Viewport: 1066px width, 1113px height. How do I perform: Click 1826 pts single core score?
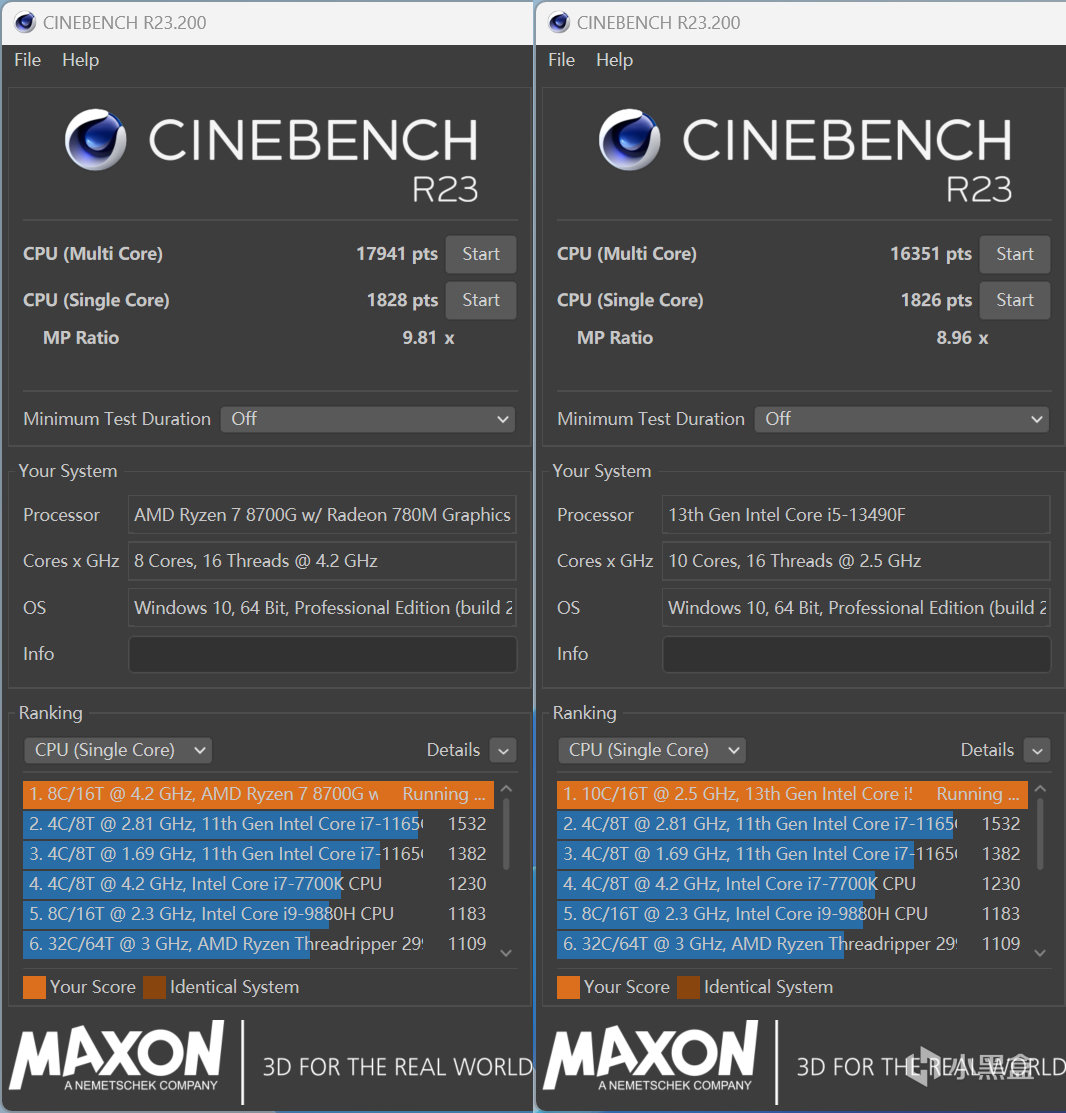936,300
